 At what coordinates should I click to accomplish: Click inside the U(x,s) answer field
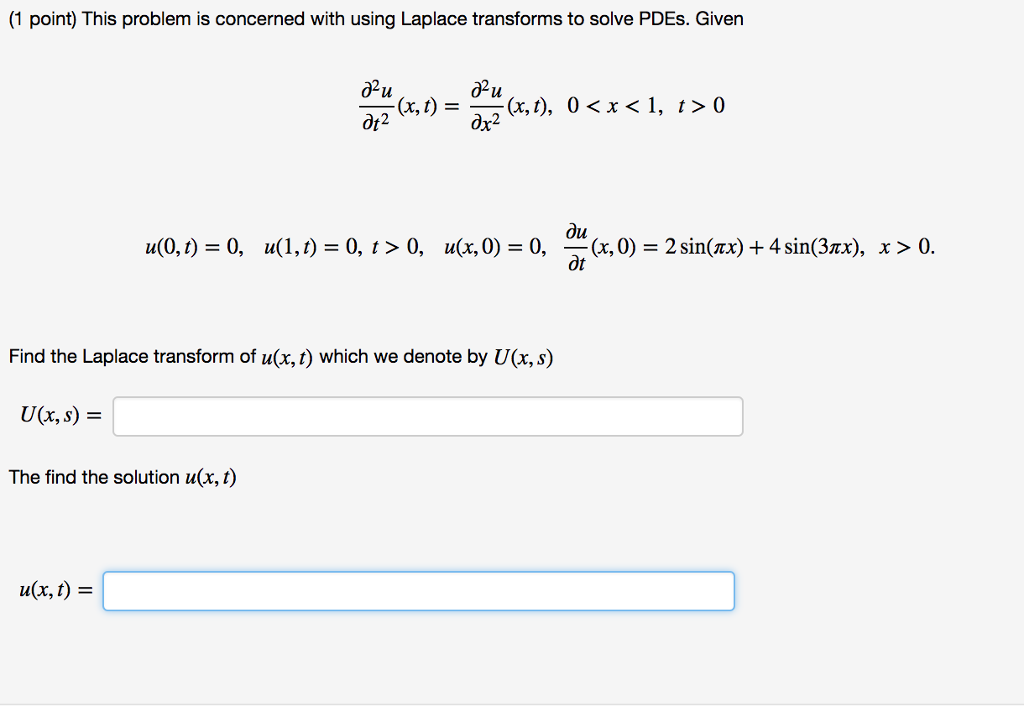point(430,416)
